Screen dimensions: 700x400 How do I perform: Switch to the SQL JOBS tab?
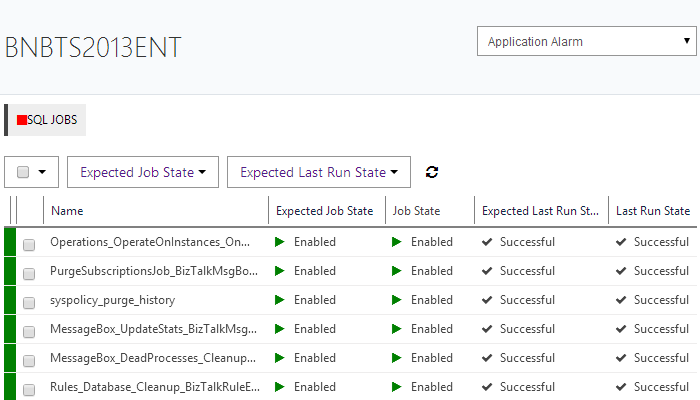click(47, 120)
